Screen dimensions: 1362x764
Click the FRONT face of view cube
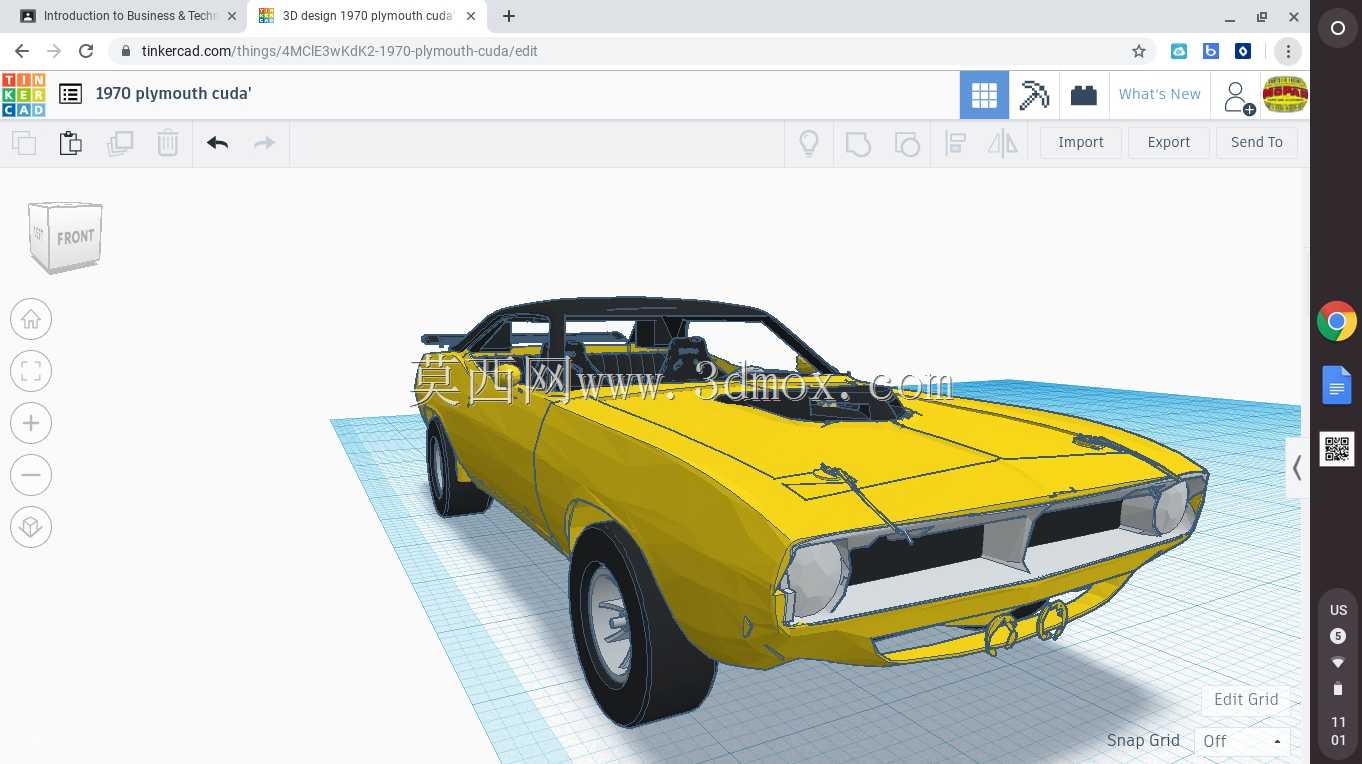pyautogui.click(x=75, y=238)
